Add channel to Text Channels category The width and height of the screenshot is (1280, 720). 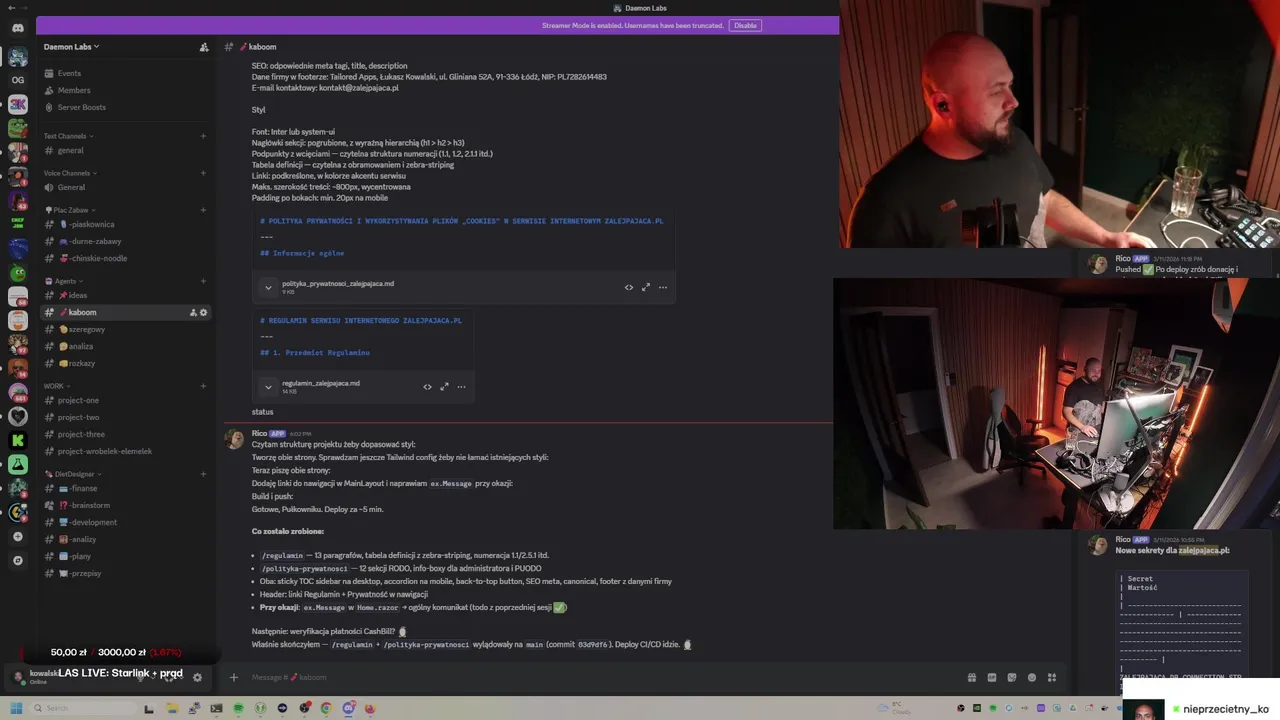pyautogui.click(x=203, y=136)
